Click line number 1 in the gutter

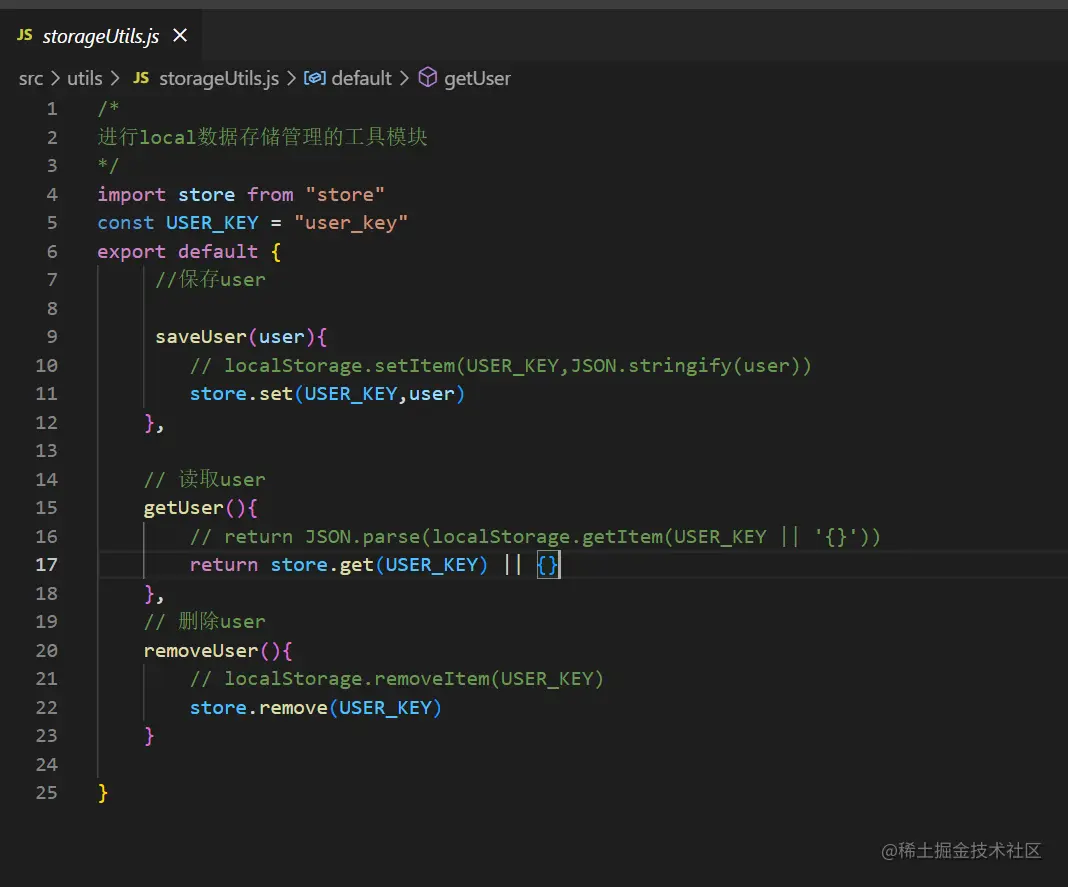[52, 109]
